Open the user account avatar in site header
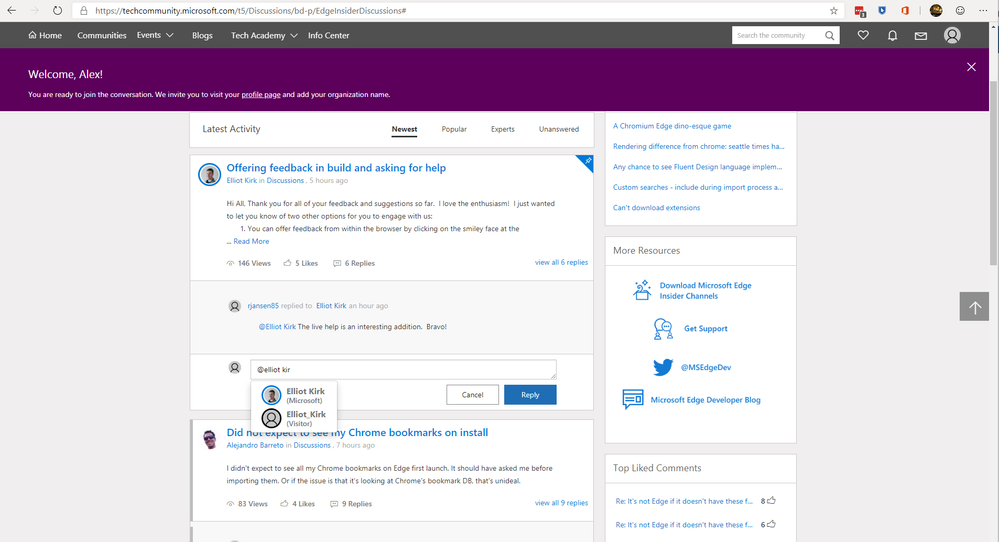This screenshot has width=999, height=542. pos(952,36)
